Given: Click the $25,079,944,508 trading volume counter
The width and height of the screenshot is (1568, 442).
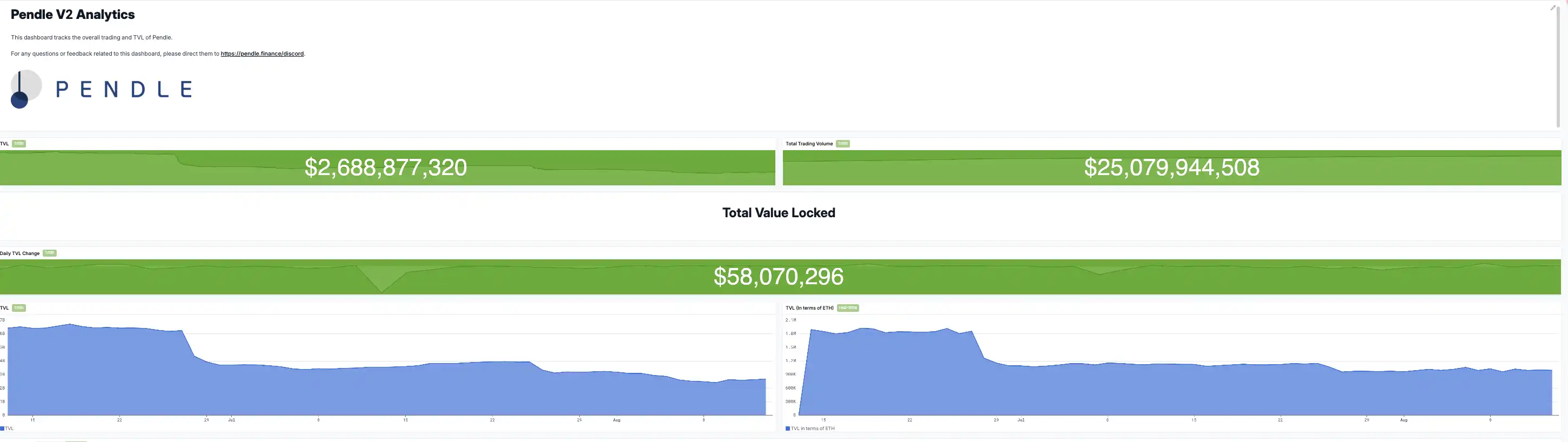Looking at the screenshot, I should point(1171,168).
